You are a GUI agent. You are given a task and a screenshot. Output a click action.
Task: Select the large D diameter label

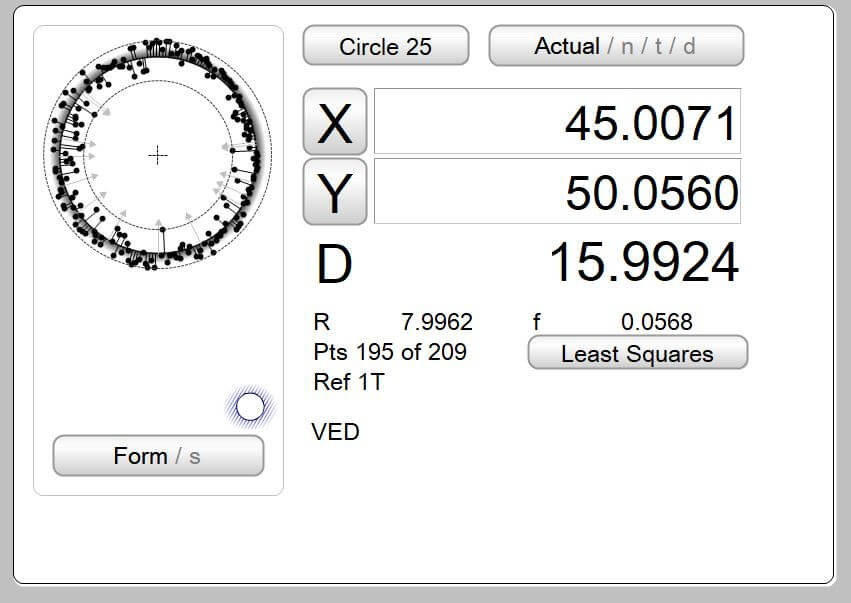334,264
